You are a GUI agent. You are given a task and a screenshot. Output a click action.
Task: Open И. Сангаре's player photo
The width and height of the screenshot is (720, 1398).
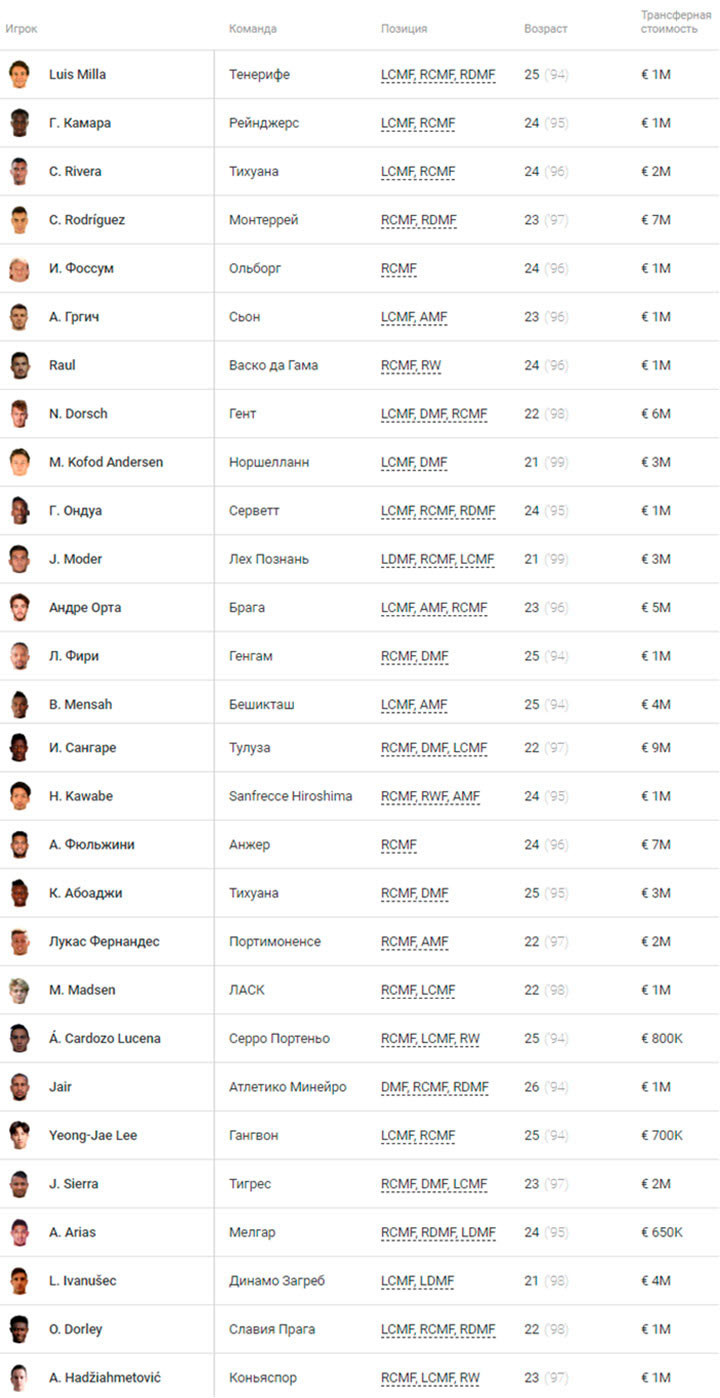[19, 747]
